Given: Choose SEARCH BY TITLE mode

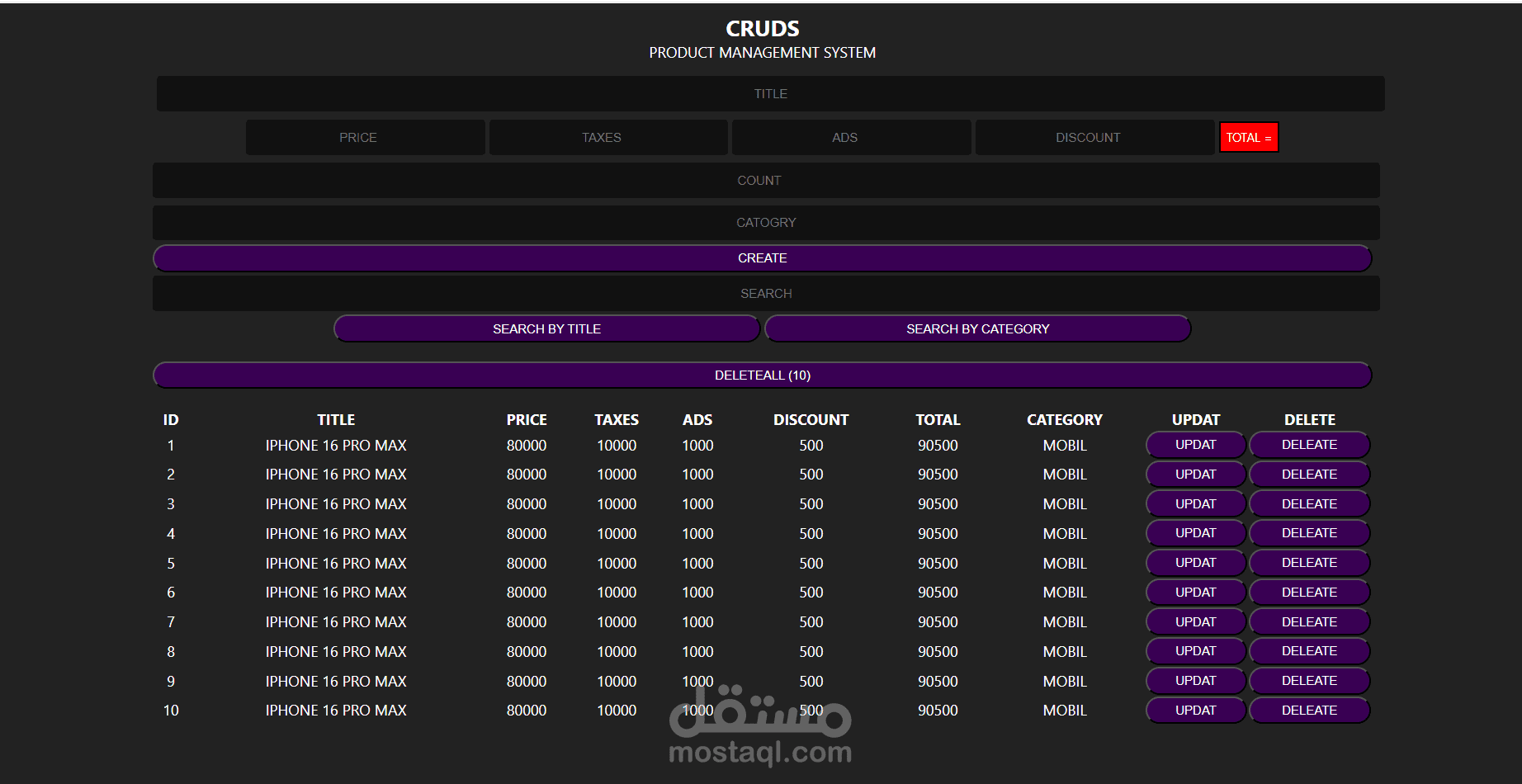Looking at the screenshot, I should point(546,329).
